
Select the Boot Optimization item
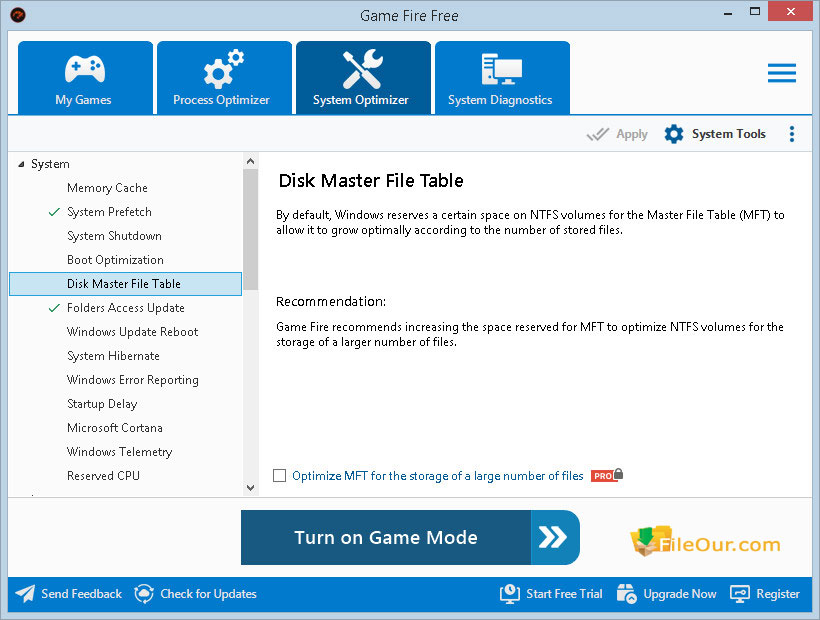point(115,260)
